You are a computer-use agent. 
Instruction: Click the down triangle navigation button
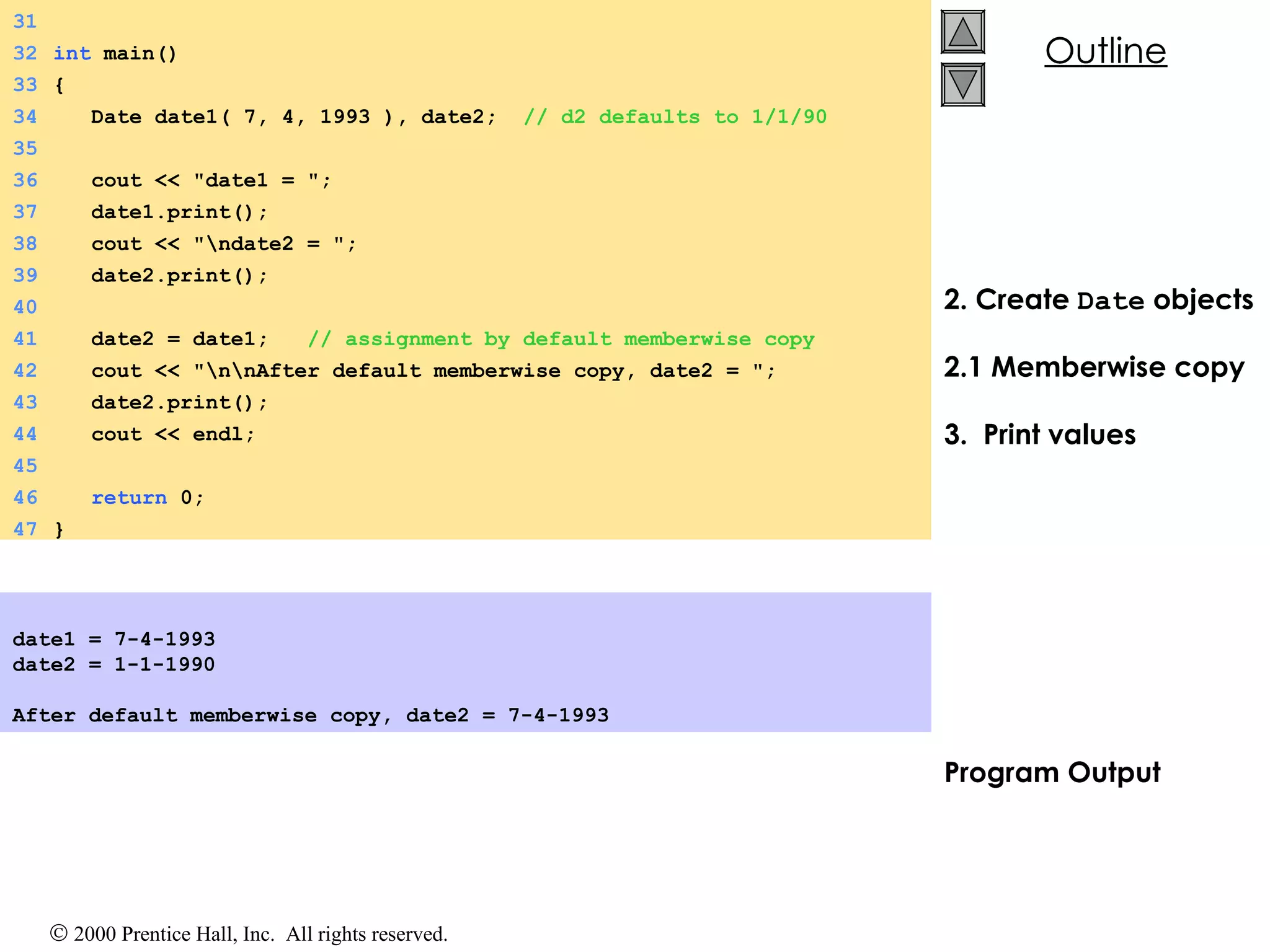click(962, 84)
